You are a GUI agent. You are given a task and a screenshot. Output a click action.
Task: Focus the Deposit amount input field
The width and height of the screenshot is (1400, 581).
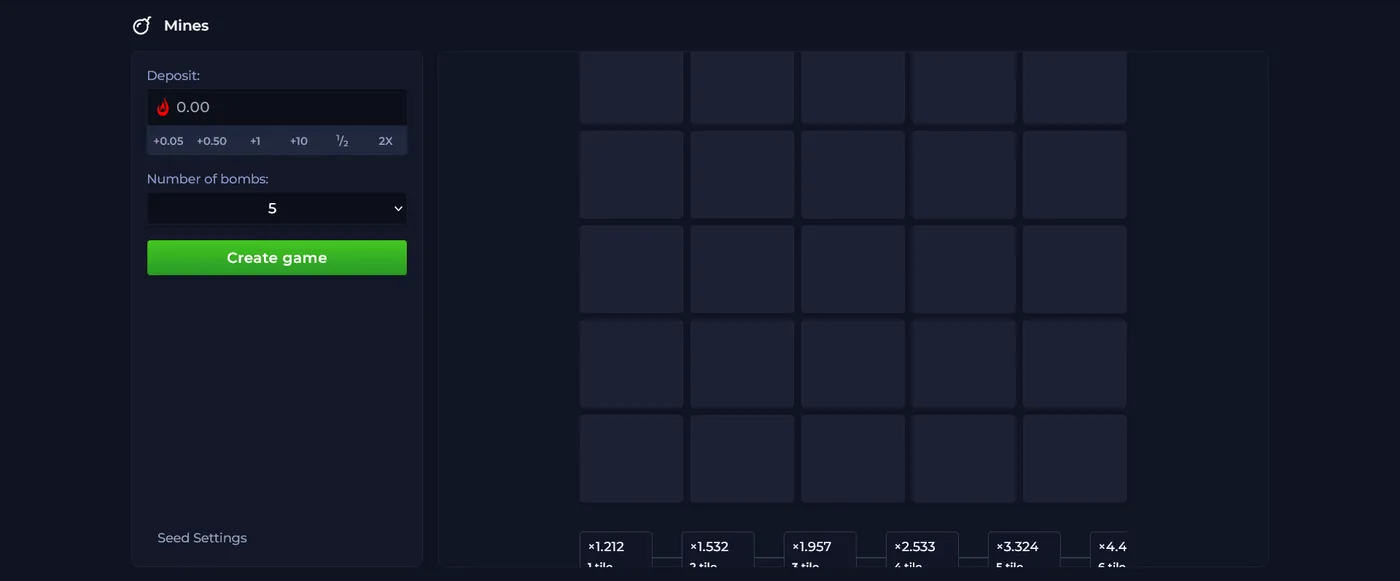[277, 107]
